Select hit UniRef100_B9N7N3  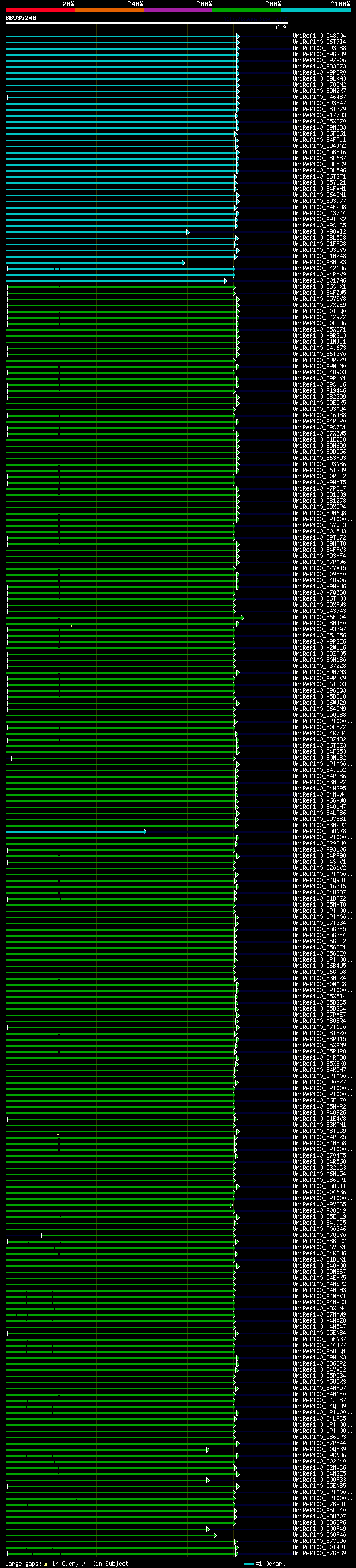click(x=319, y=672)
